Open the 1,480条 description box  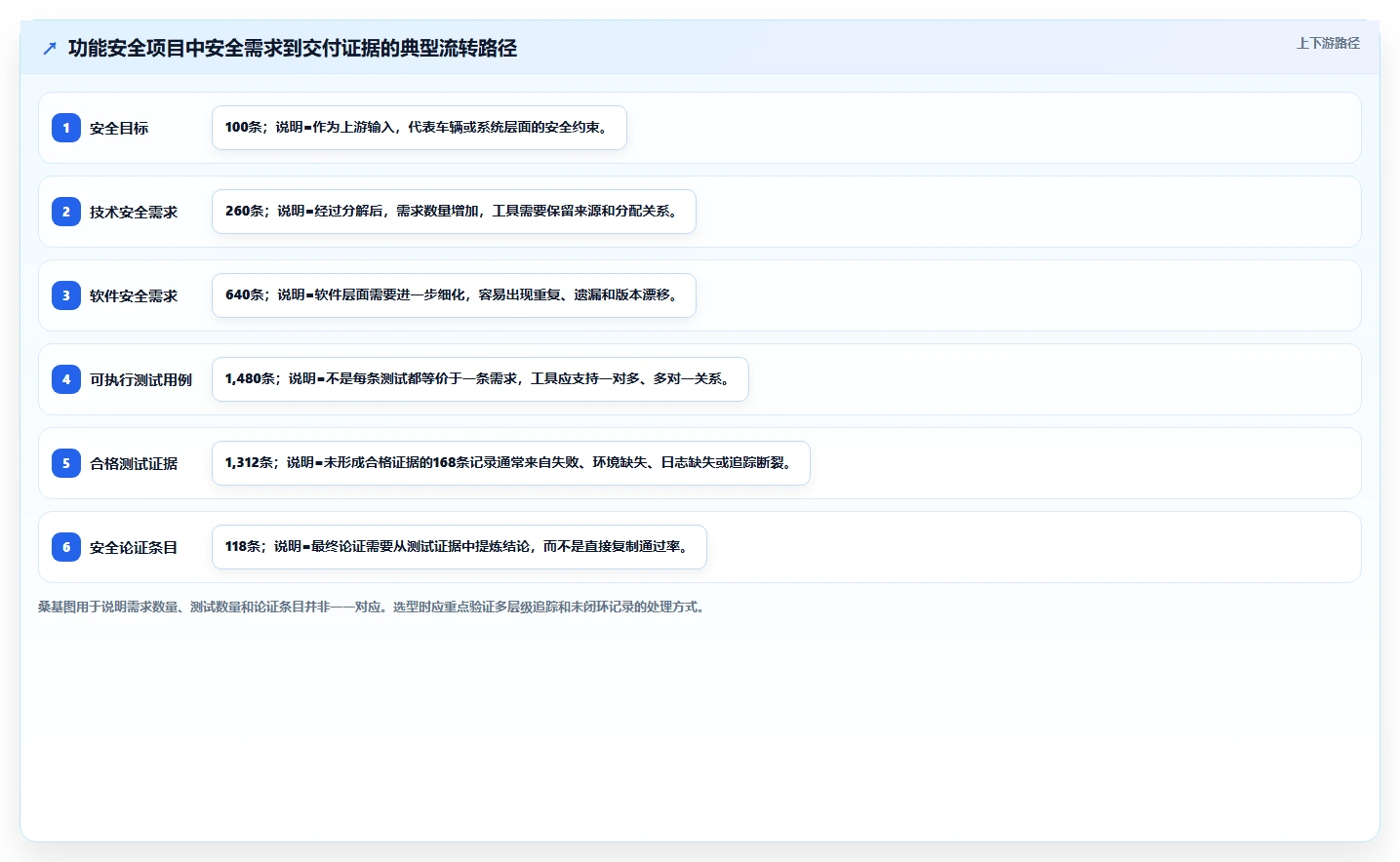pyautogui.click(x=480, y=379)
